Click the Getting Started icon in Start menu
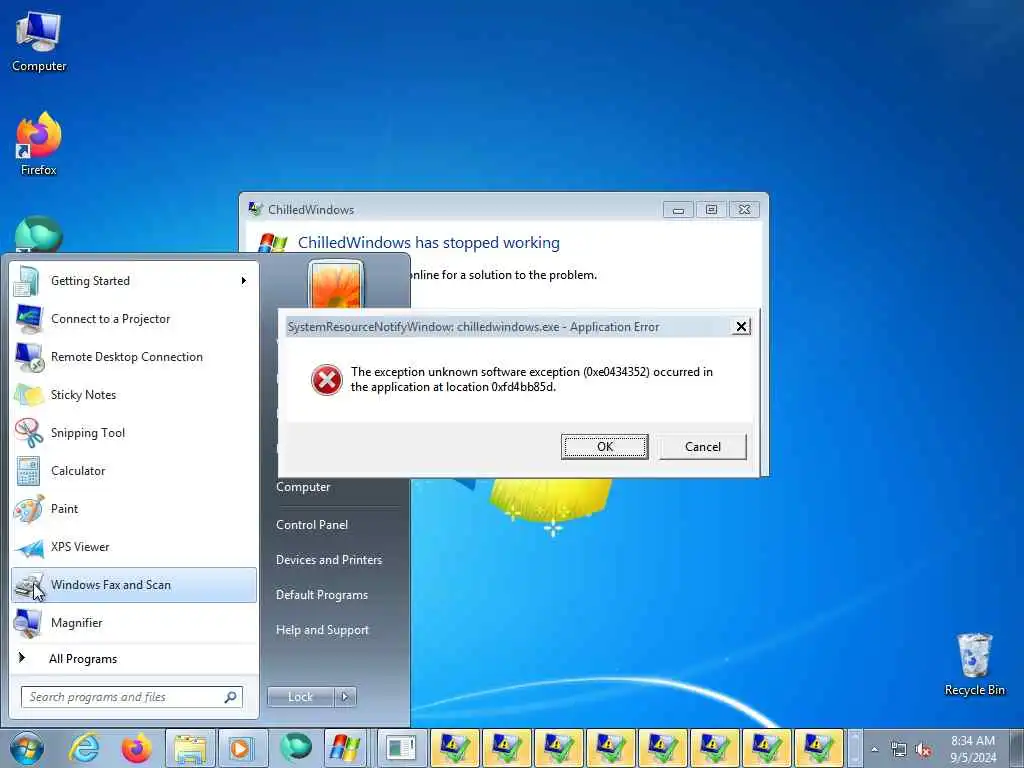 27,281
